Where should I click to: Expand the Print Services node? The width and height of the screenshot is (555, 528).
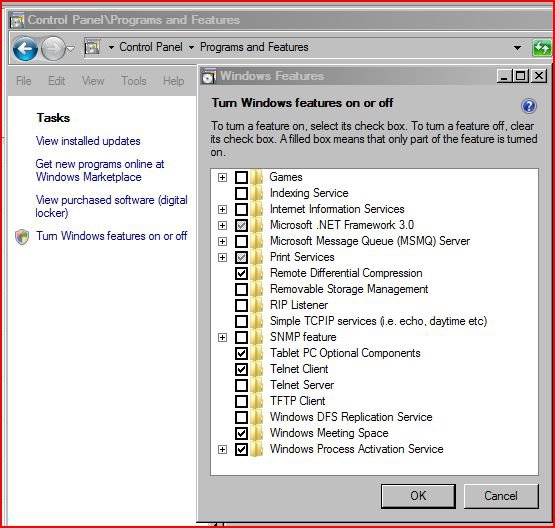point(222,258)
